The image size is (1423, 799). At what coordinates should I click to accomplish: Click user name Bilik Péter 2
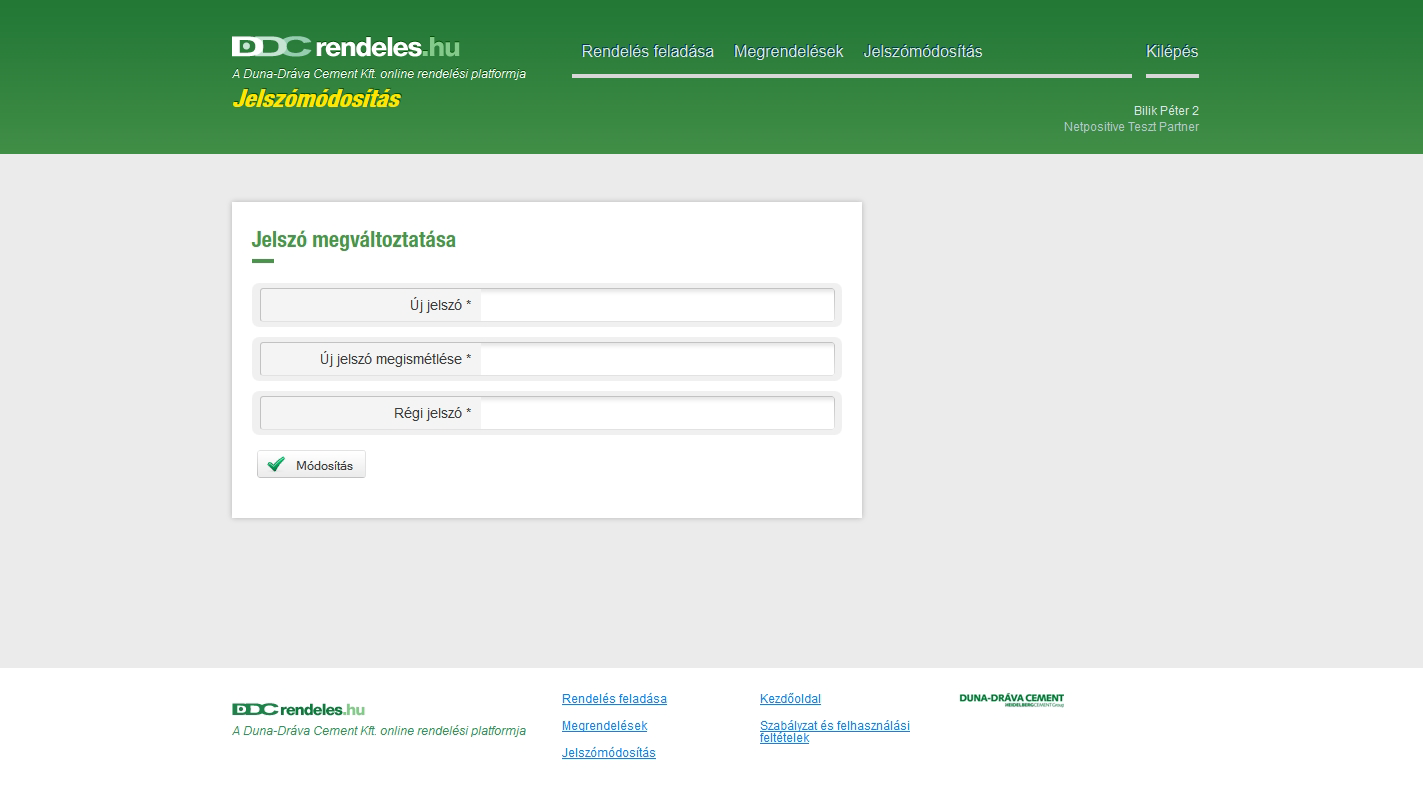(1166, 111)
